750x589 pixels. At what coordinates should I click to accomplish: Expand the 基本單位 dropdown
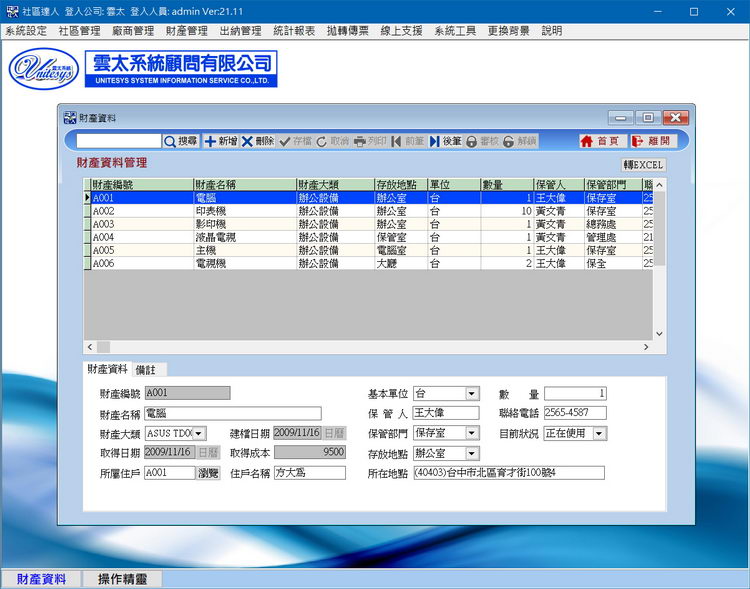pyautogui.click(x=472, y=394)
